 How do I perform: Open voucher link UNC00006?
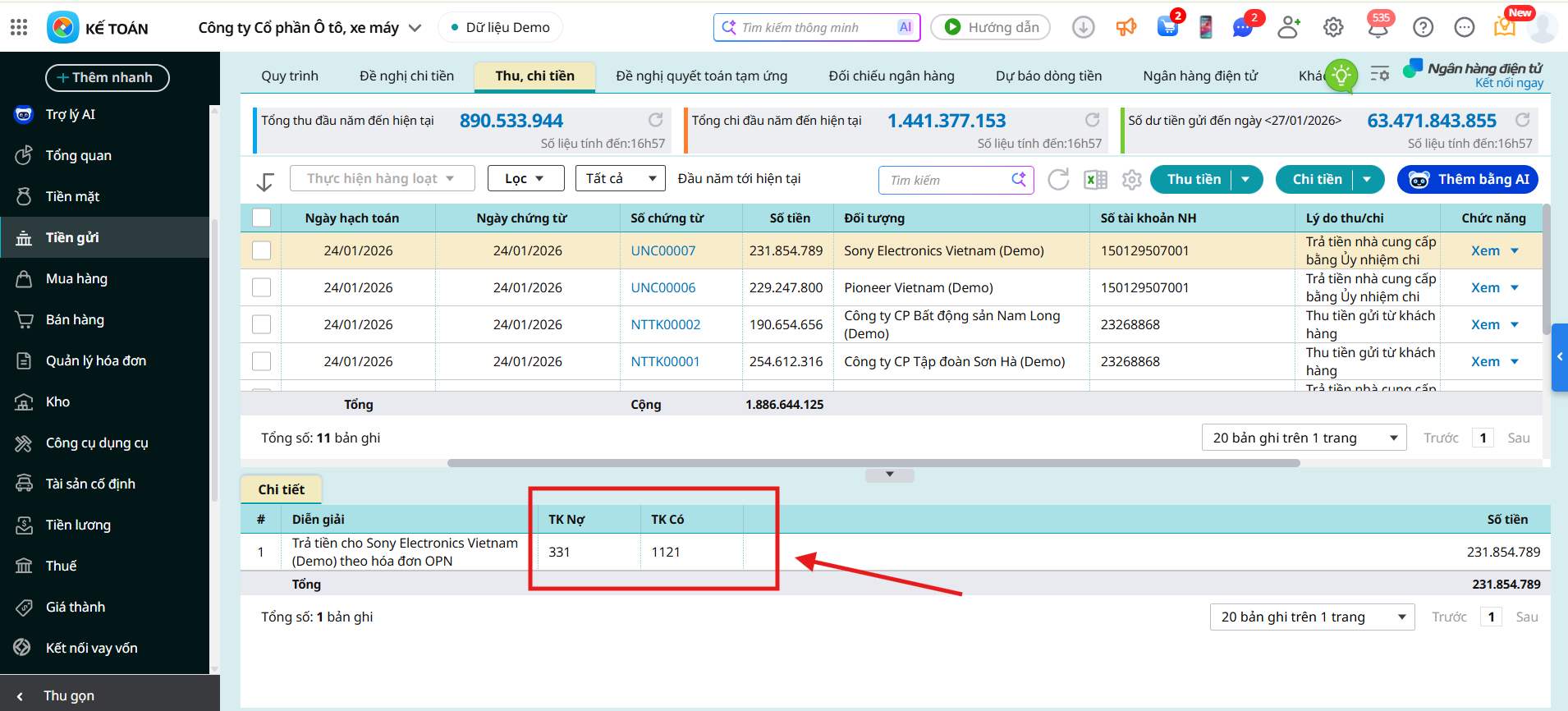pyautogui.click(x=663, y=287)
